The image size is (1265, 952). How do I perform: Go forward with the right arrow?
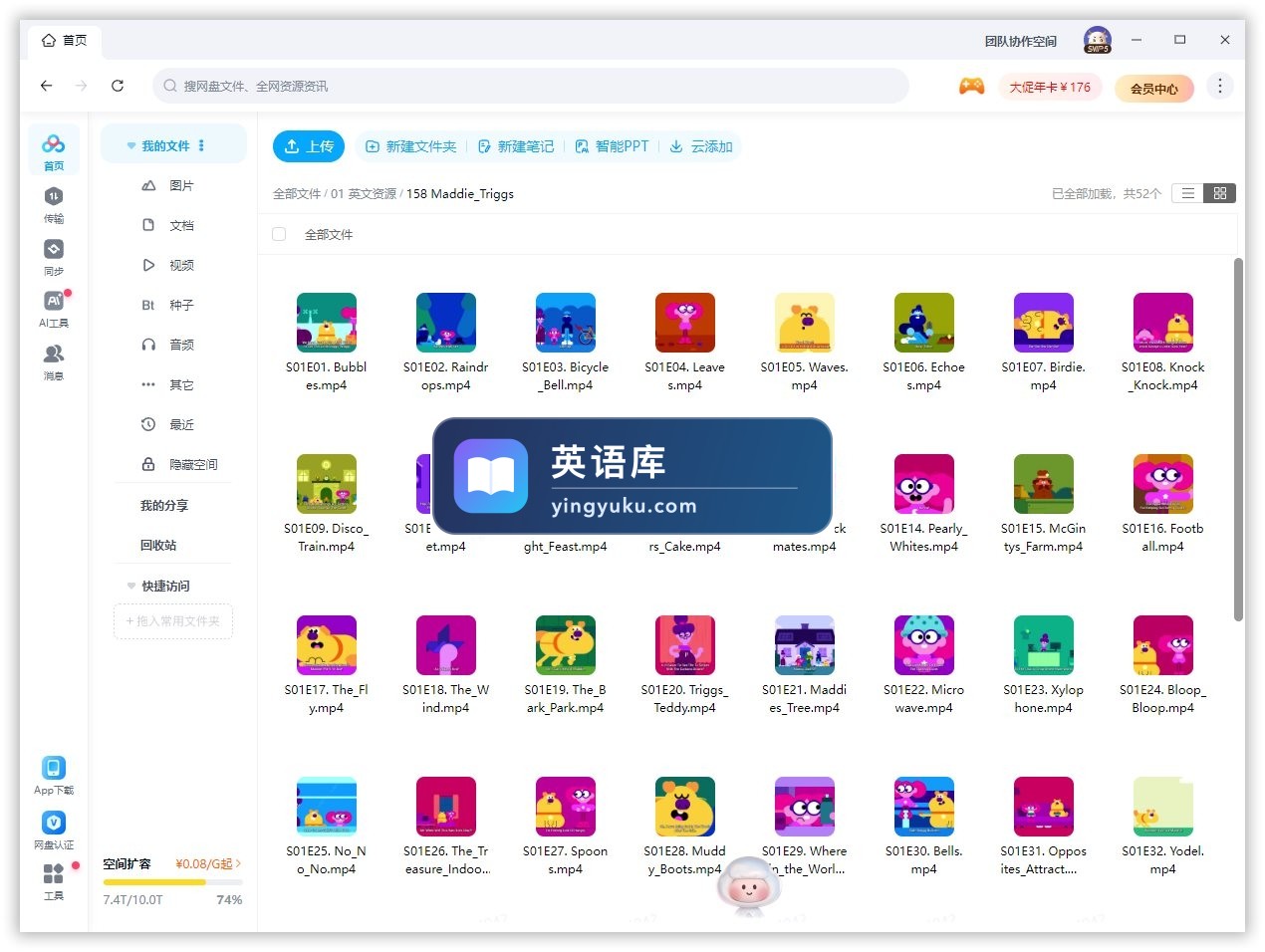tap(82, 86)
